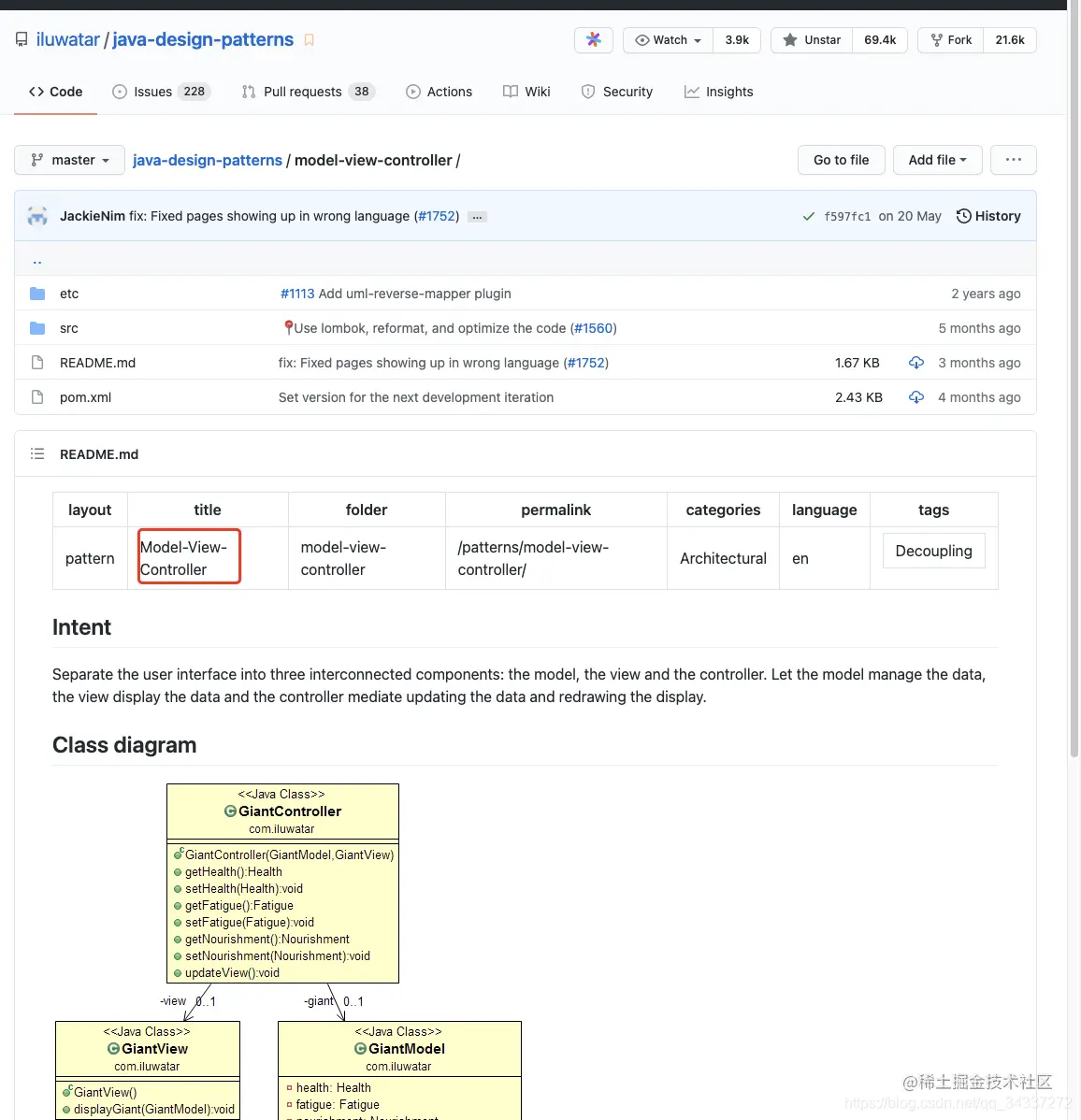Fork the repository
The width and height of the screenshot is (1081, 1120).
coord(951,40)
